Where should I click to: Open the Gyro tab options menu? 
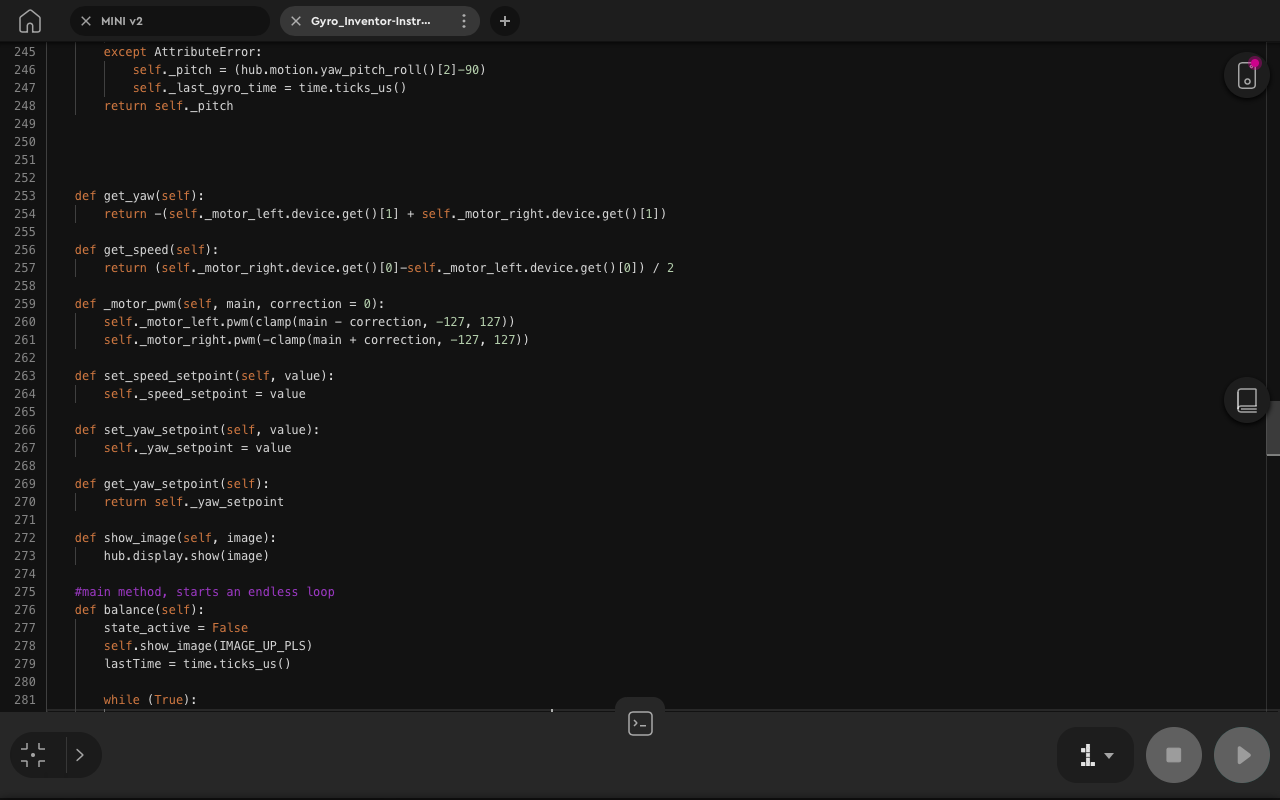pos(463,20)
